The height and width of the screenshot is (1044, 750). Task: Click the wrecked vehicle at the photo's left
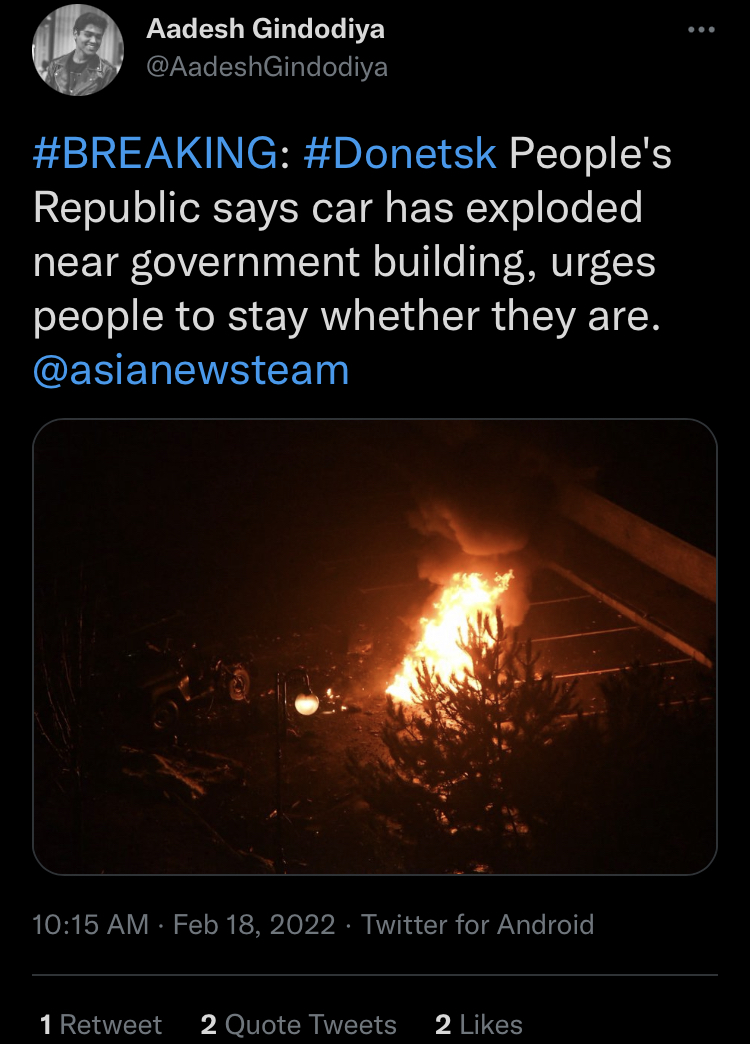tap(193, 686)
